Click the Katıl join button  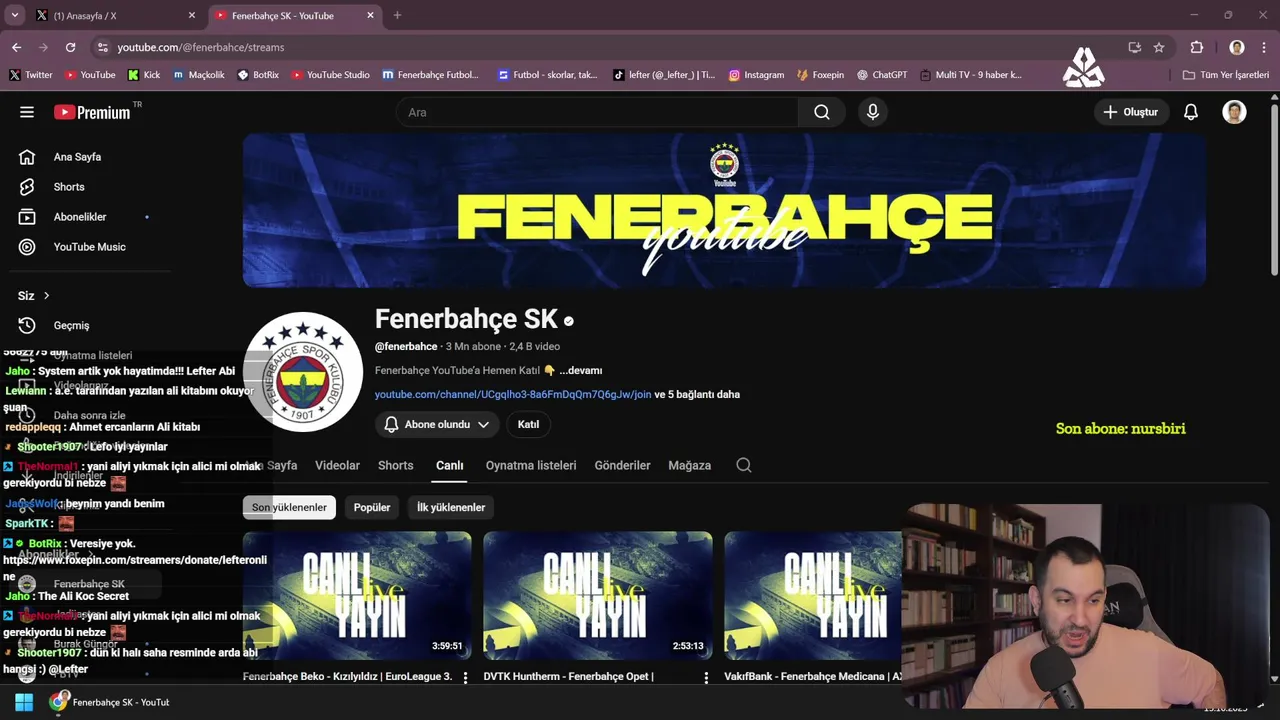tap(528, 424)
